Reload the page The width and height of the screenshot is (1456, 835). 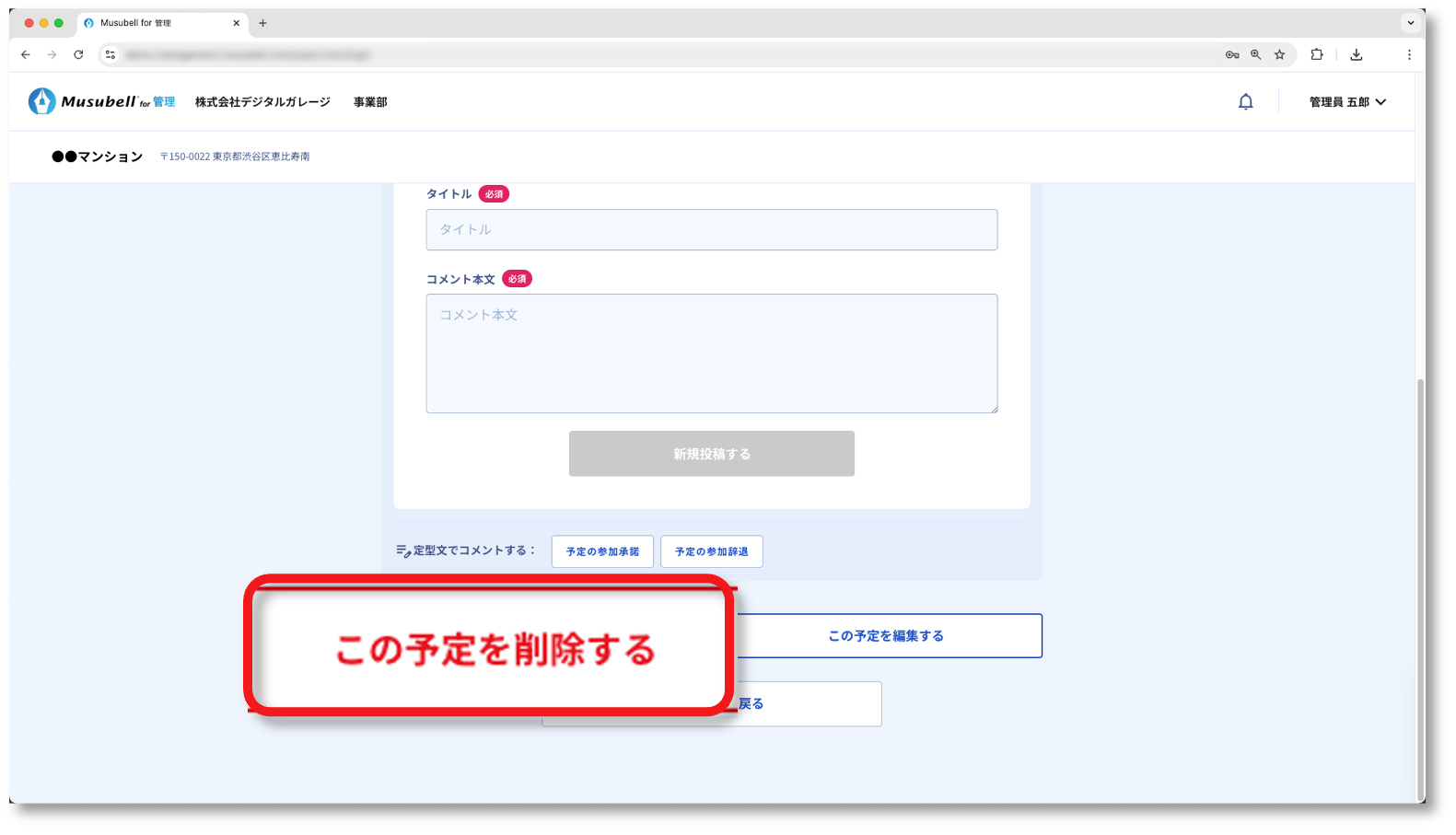pyautogui.click(x=78, y=55)
